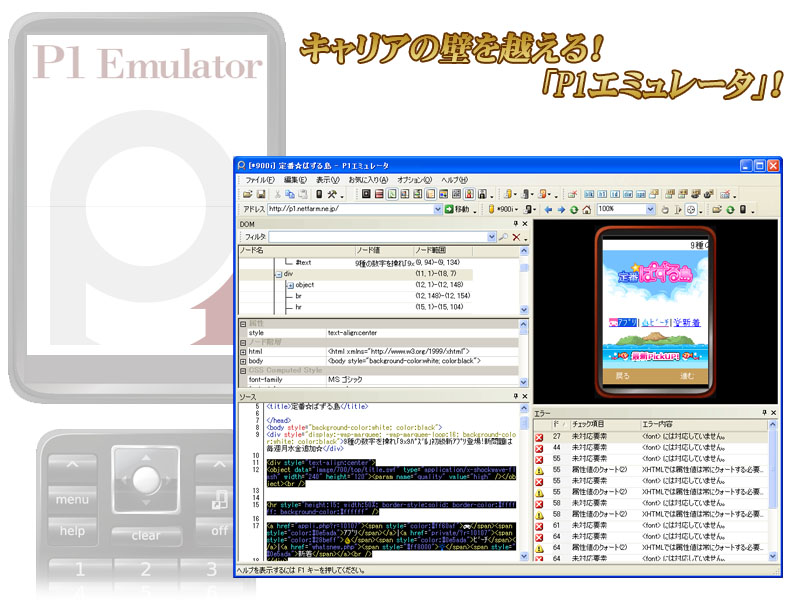This screenshot has height=600, width=800.
Task: Click the filter magnifier search icon
Action: coord(503,237)
